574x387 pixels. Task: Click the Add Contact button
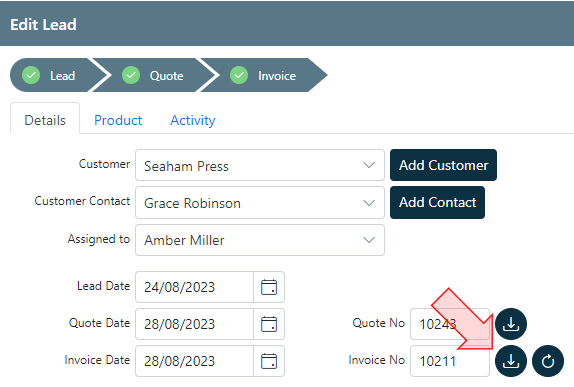coord(437,202)
